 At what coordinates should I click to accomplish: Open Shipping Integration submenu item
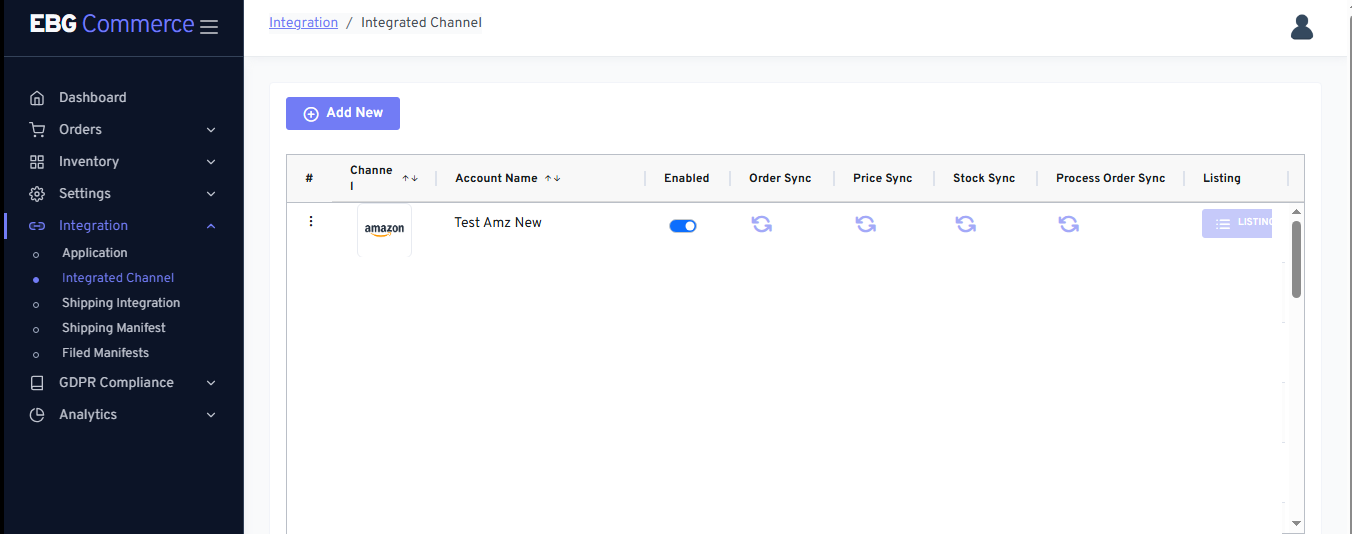point(121,303)
